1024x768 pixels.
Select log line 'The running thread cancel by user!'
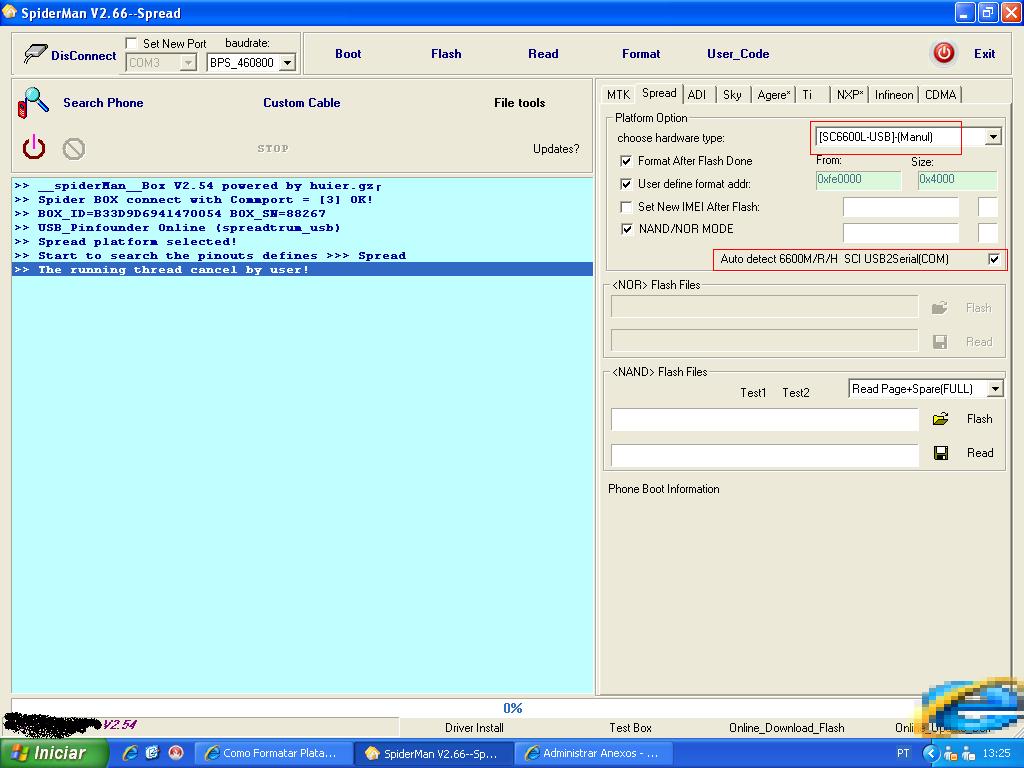[302, 269]
